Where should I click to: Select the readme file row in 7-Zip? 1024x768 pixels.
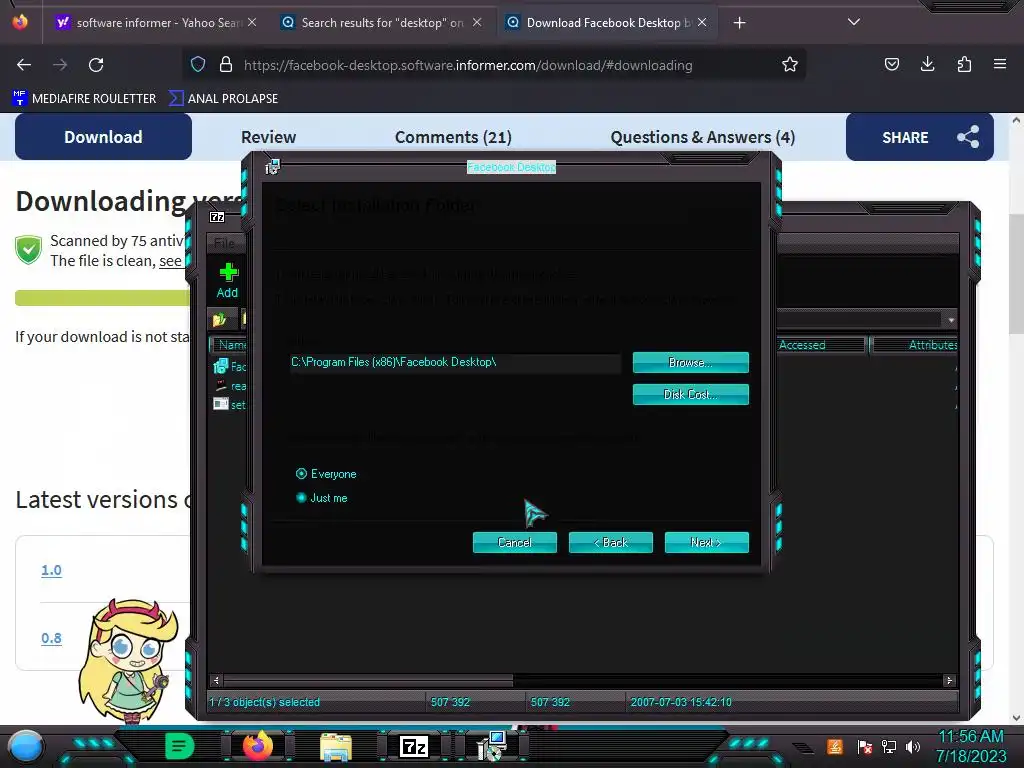[230, 386]
